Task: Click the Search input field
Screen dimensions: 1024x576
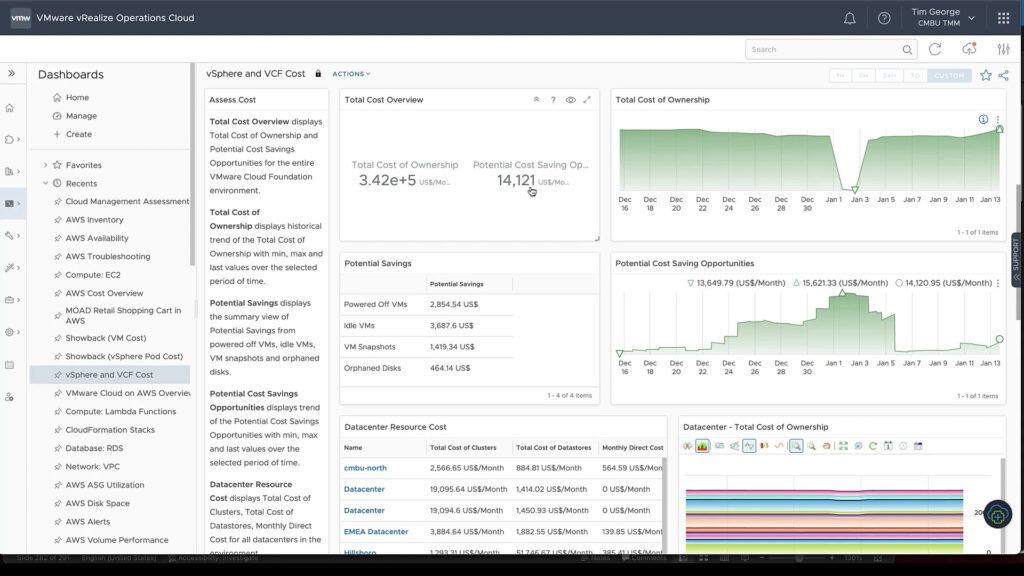Action: 824,50
